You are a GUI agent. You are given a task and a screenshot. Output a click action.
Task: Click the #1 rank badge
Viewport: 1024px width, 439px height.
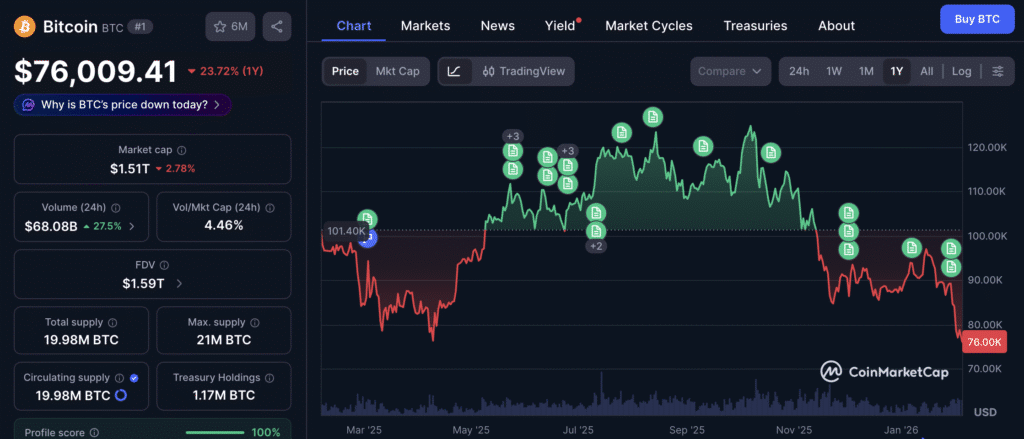click(x=138, y=27)
